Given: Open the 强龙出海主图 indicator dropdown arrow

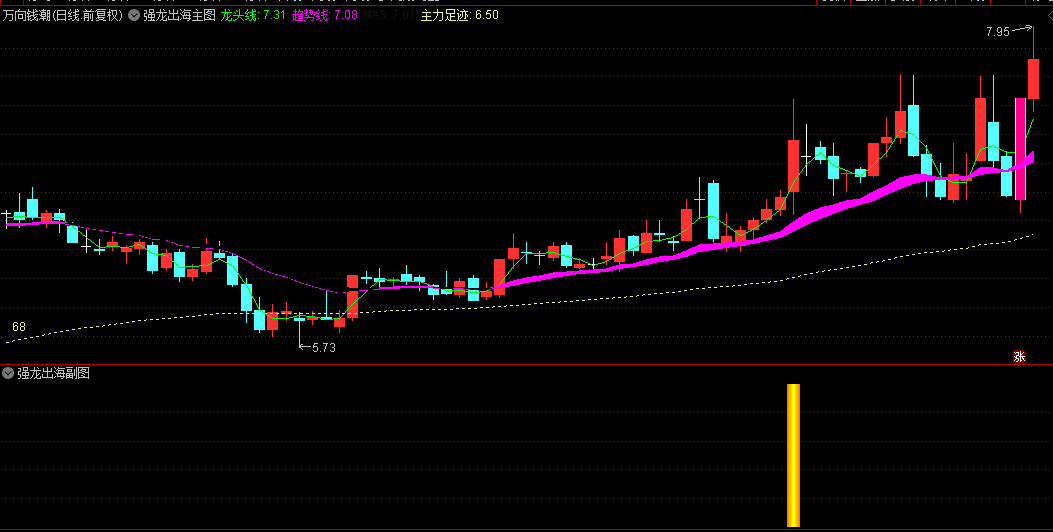Looking at the screenshot, I should pos(134,15).
